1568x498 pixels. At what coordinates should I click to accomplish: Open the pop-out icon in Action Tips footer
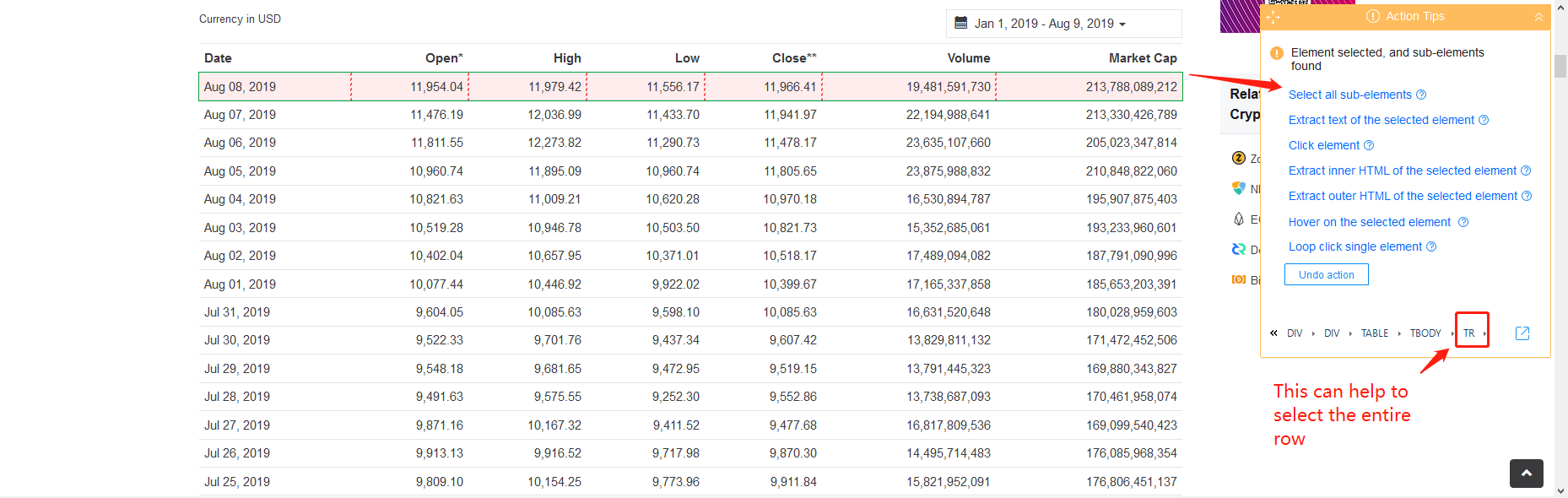click(1522, 333)
